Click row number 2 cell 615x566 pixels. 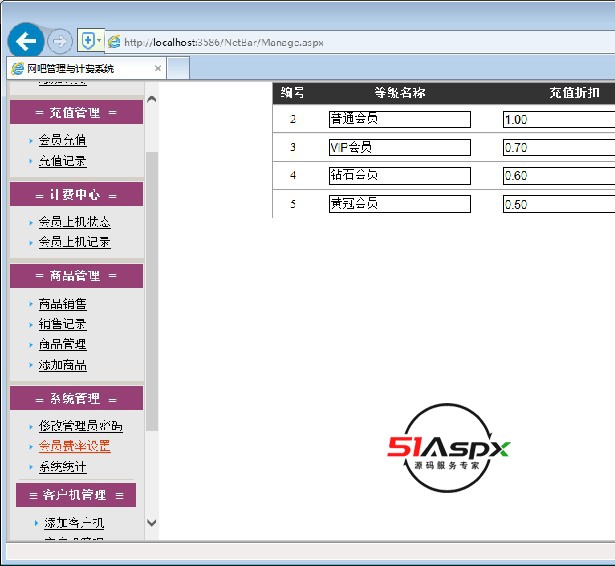click(293, 119)
